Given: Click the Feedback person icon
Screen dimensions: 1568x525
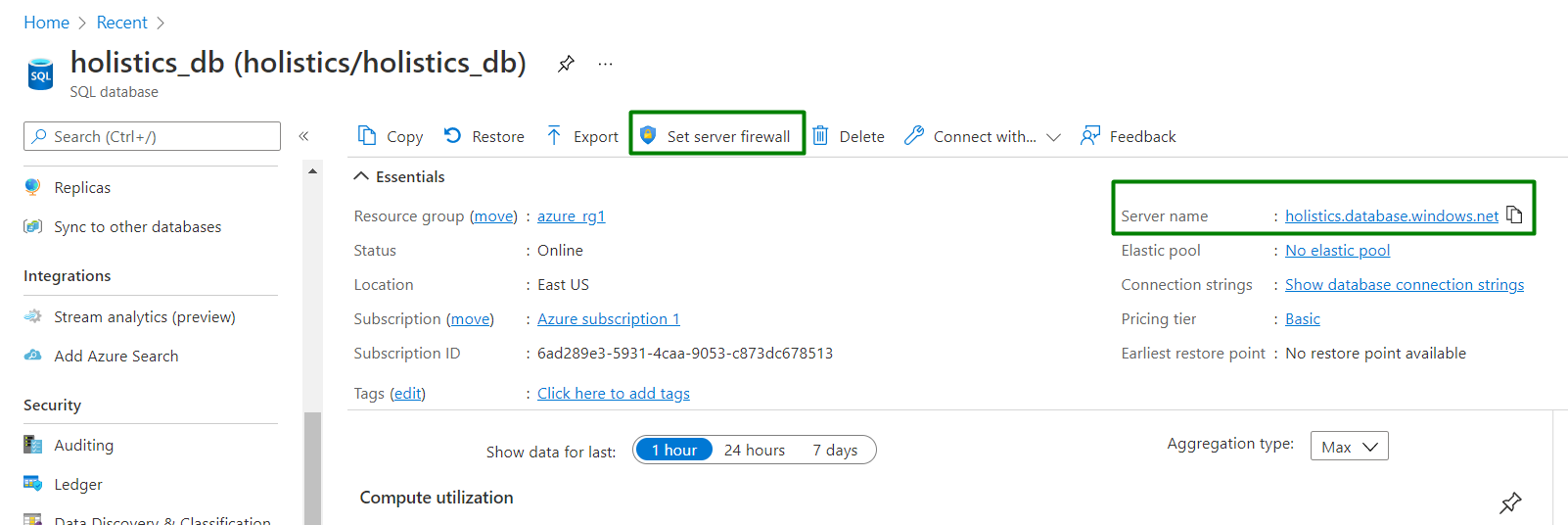Looking at the screenshot, I should pyautogui.click(x=1090, y=135).
